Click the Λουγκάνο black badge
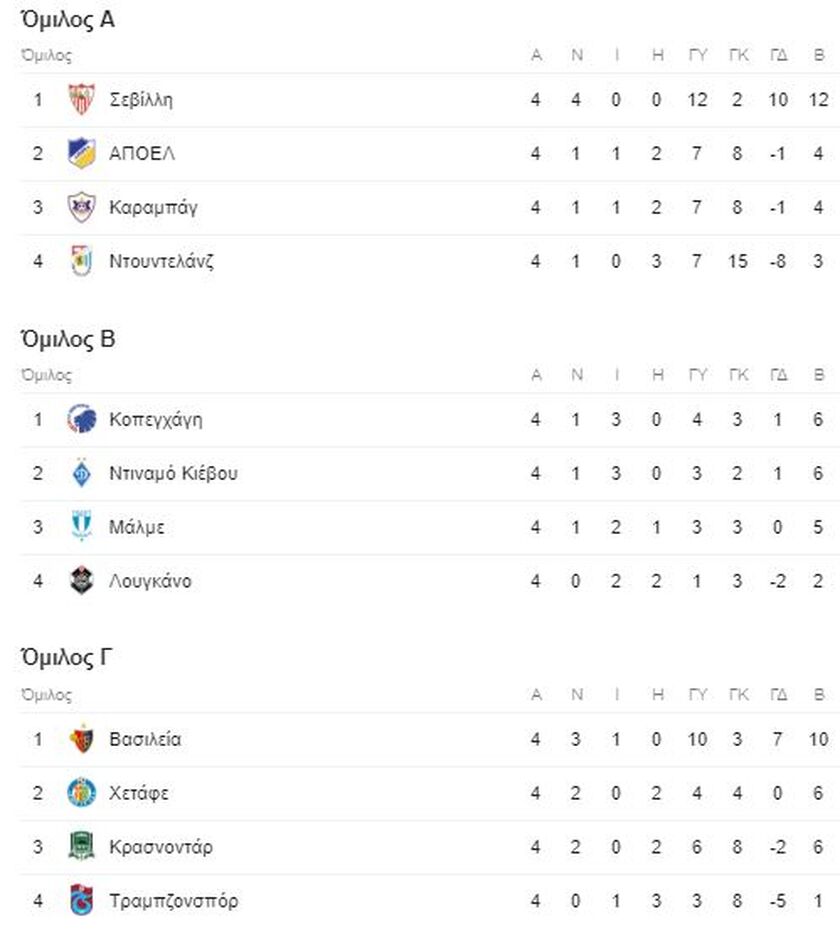Image resolution: width=840 pixels, height=946 pixels. click(x=81, y=581)
